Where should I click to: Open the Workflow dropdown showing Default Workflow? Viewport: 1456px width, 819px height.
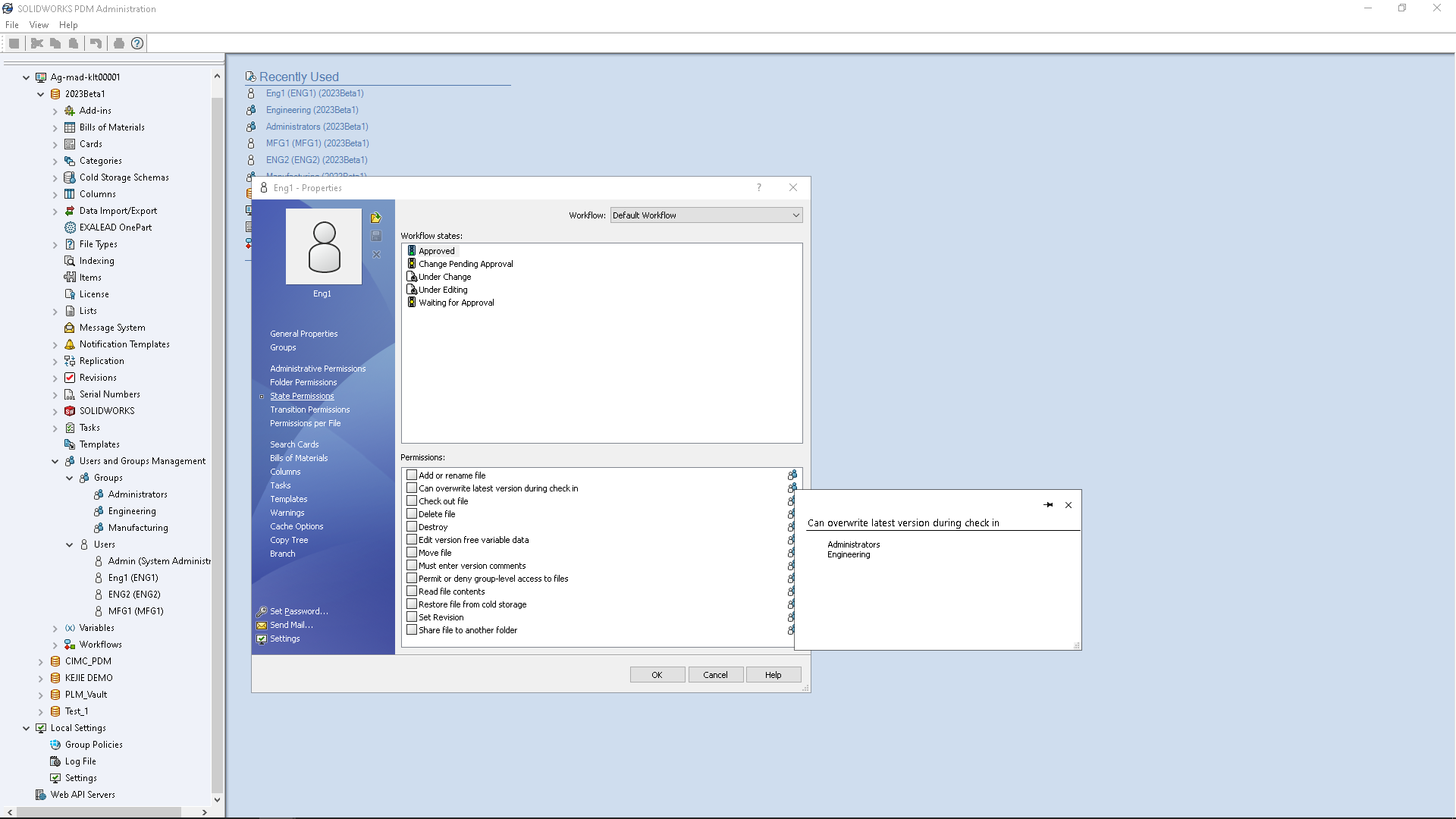(x=795, y=215)
